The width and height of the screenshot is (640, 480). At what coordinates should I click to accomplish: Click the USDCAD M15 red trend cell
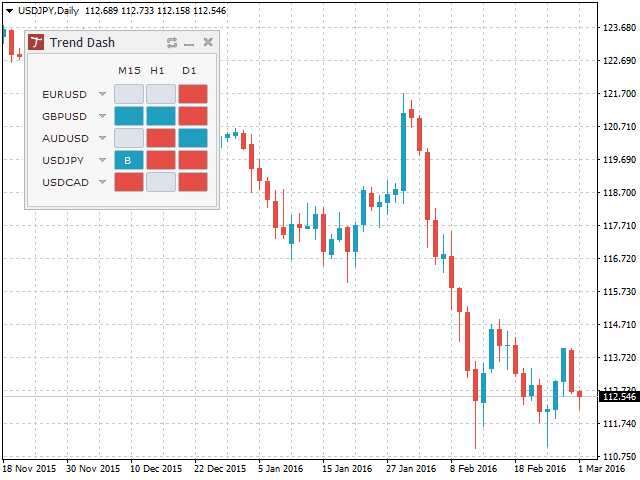coord(129,182)
